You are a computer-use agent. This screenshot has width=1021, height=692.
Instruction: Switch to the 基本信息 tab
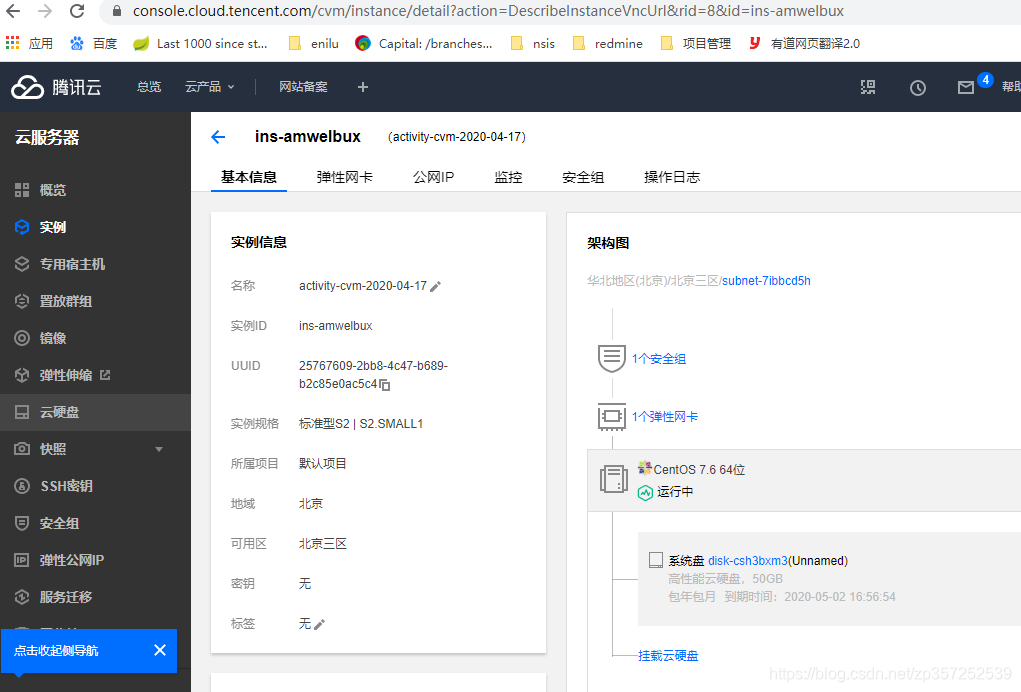tap(249, 177)
